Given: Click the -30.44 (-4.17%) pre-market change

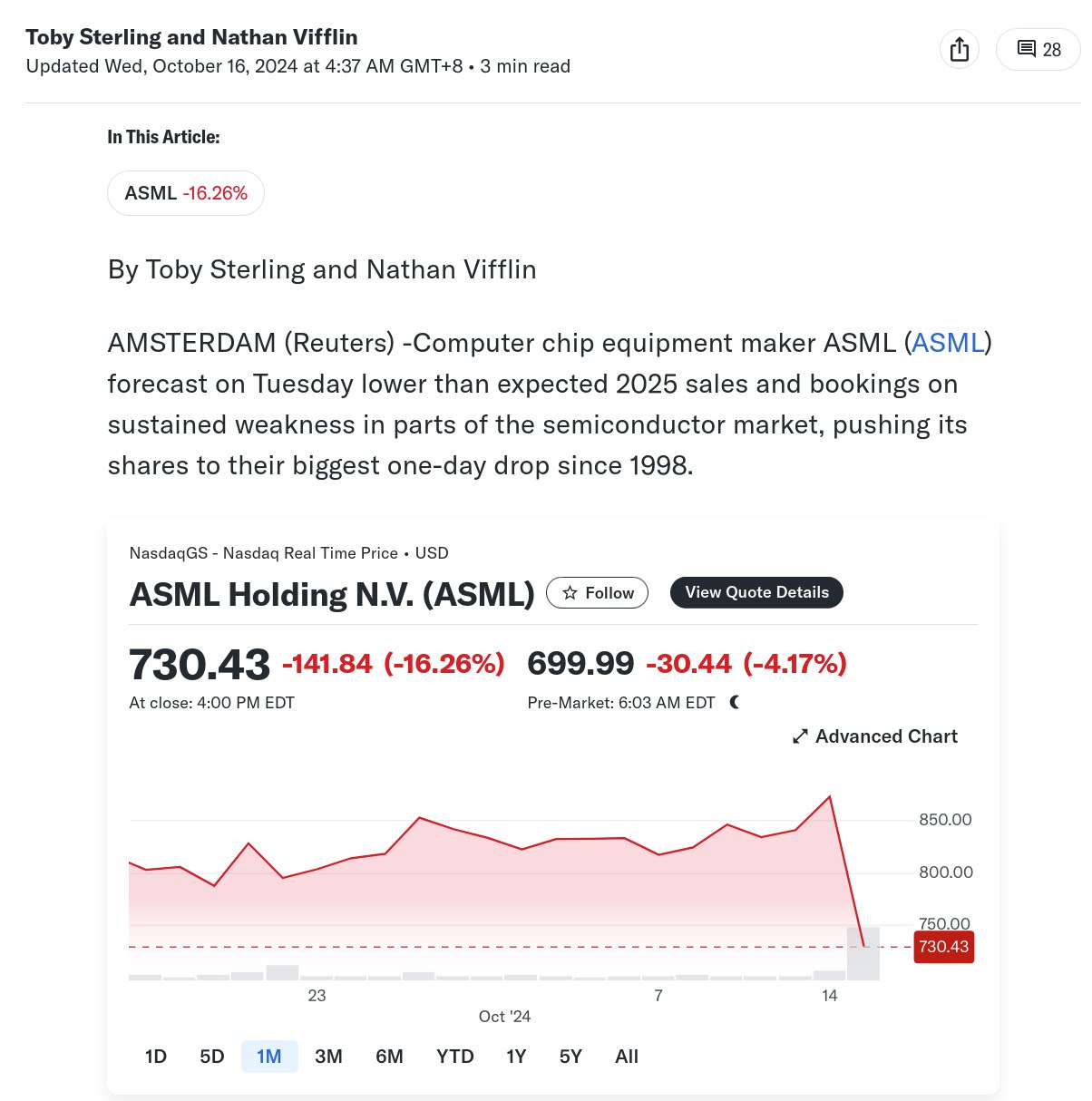Looking at the screenshot, I should [x=746, y=664].
